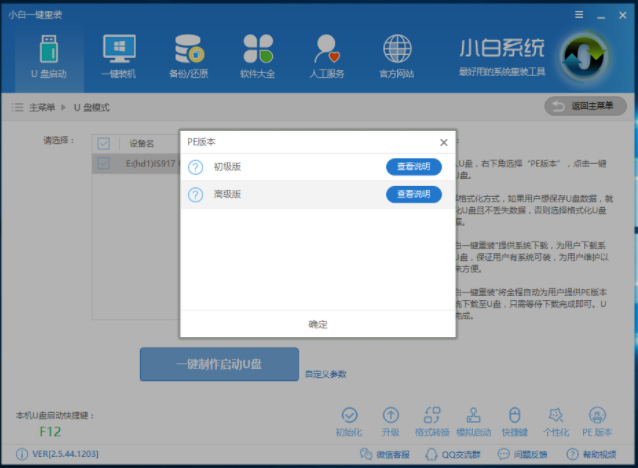
Task: Click the 初始化 icon
Action: 349,422
